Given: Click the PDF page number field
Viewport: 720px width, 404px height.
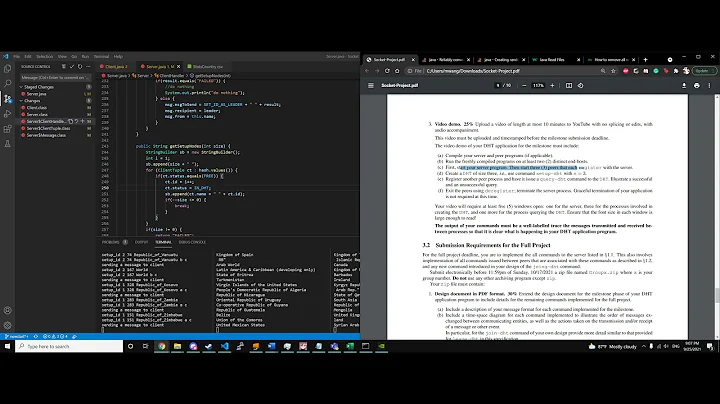Looking at the screenshot, I should coord(497,85).
